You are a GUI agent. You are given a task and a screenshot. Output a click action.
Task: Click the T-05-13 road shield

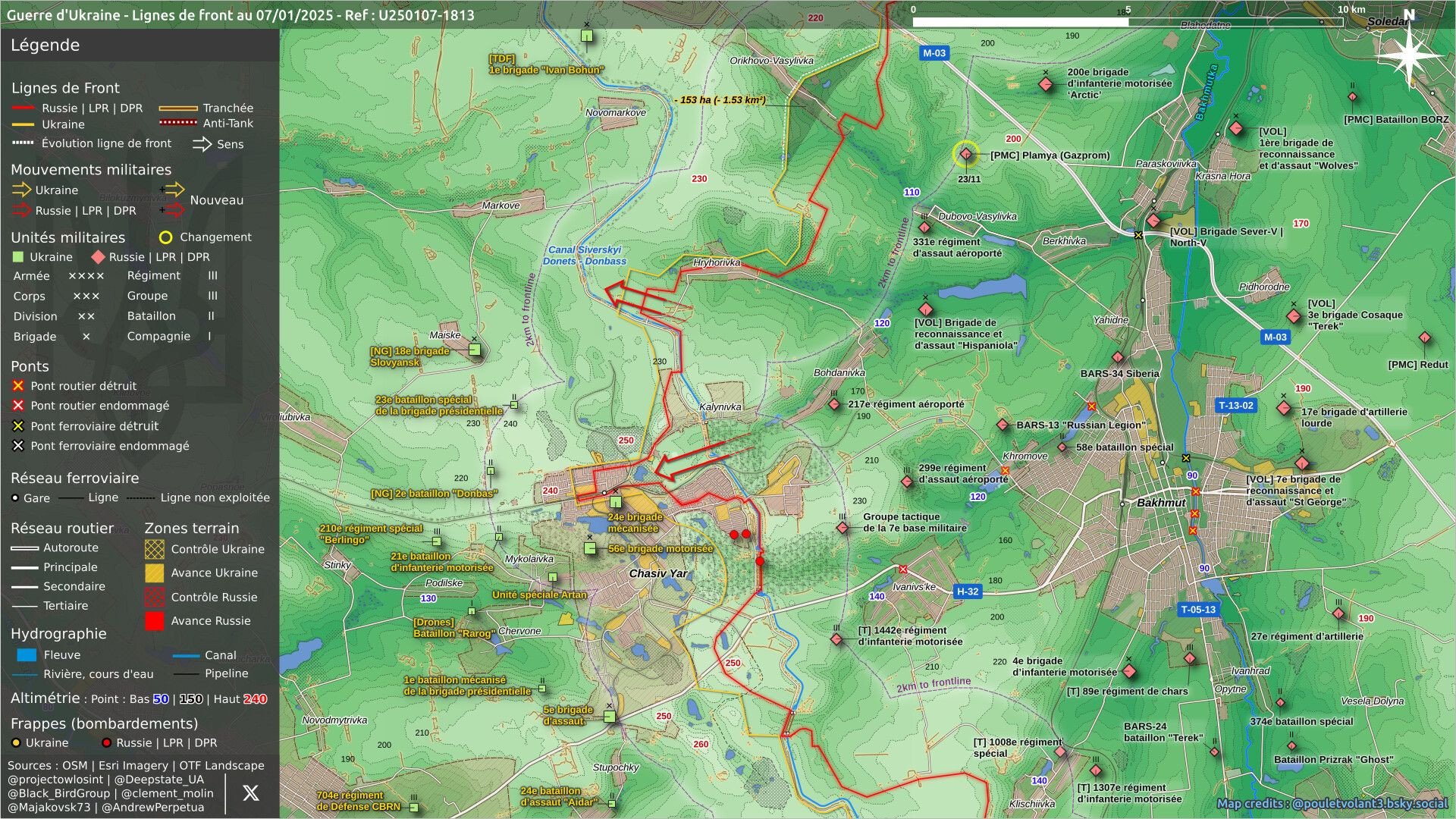pos(1198,610)
